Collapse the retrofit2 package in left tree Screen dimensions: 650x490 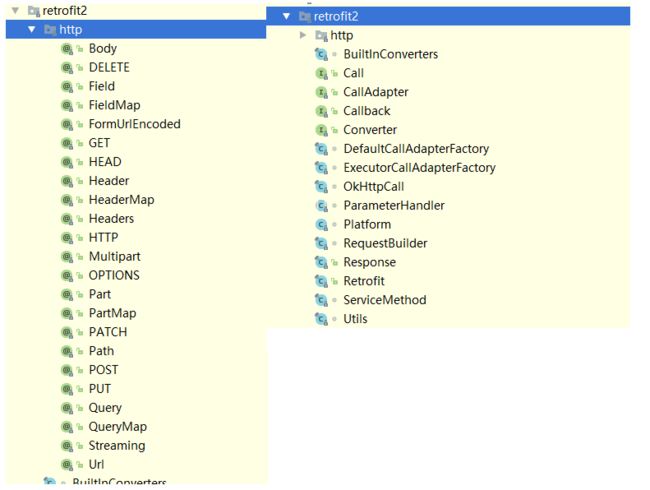[15, 10]
